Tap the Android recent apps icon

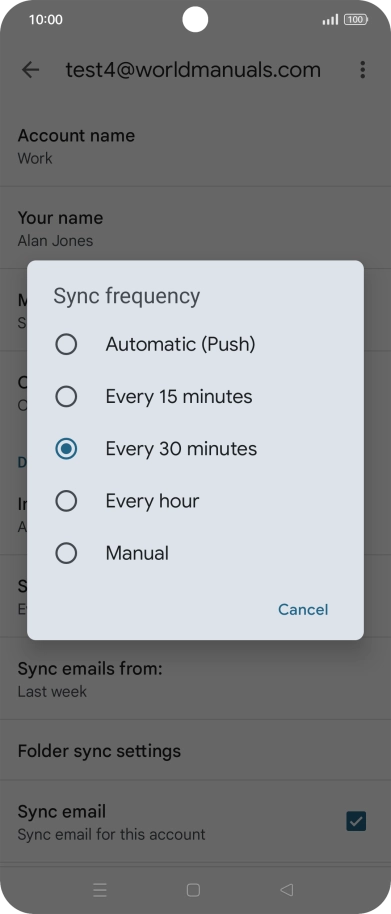click(100, 890)
